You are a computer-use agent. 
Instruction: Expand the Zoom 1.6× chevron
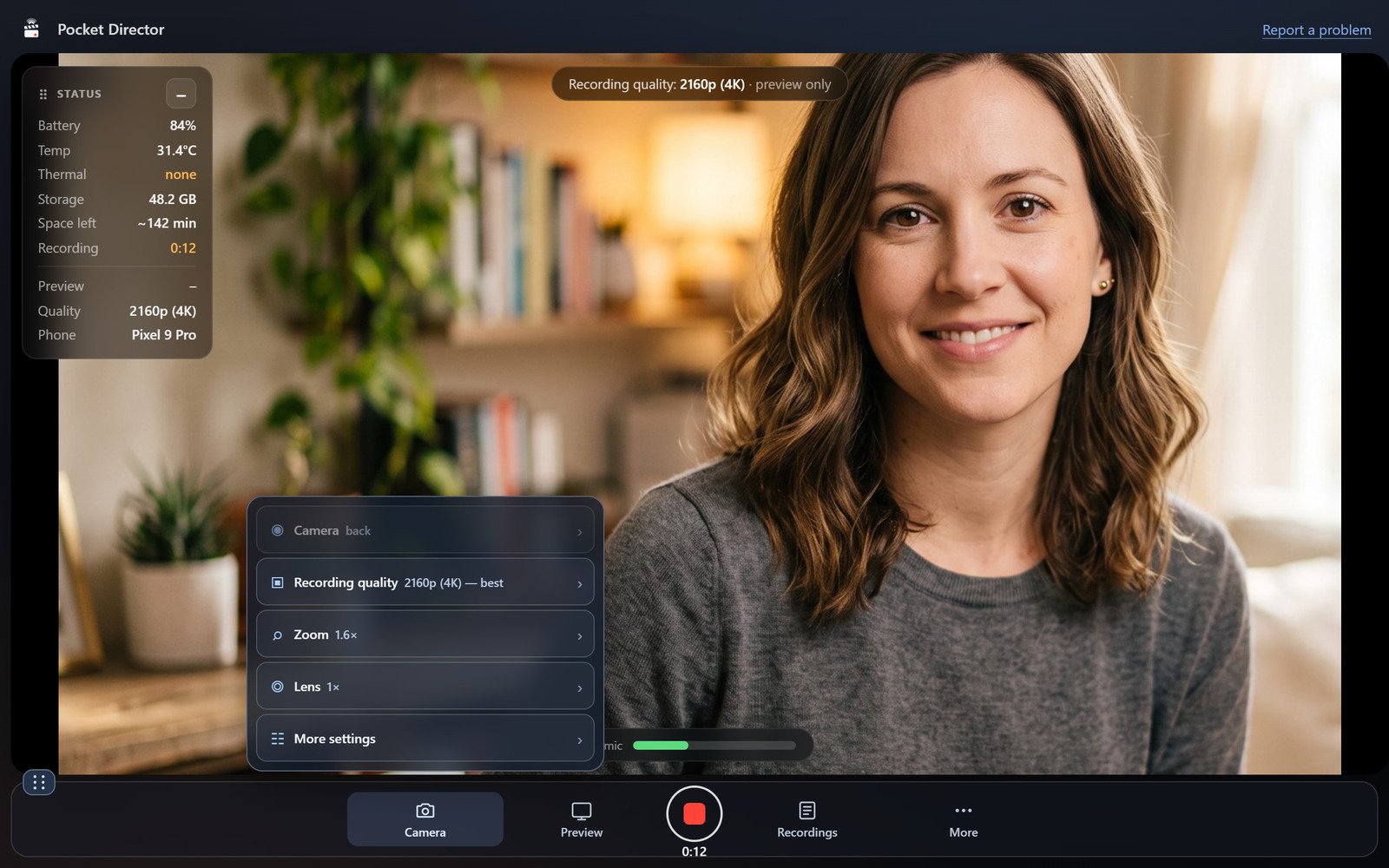pyautogui.click(x=580, y=636)
